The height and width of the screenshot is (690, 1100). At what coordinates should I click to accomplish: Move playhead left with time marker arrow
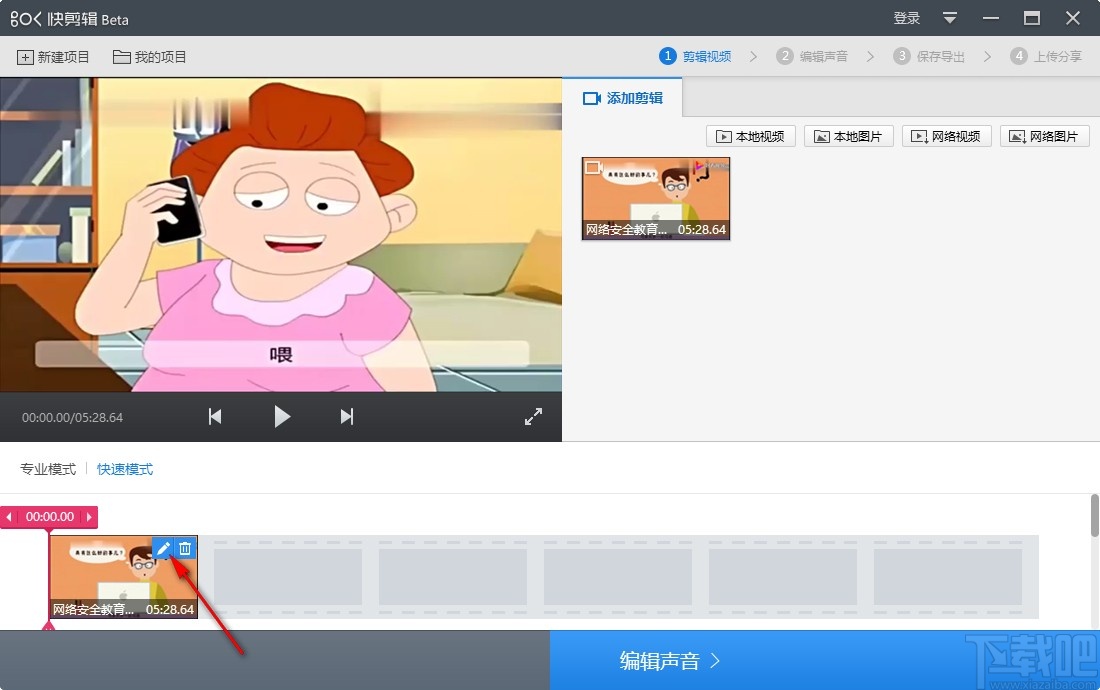tap(8, 517)
